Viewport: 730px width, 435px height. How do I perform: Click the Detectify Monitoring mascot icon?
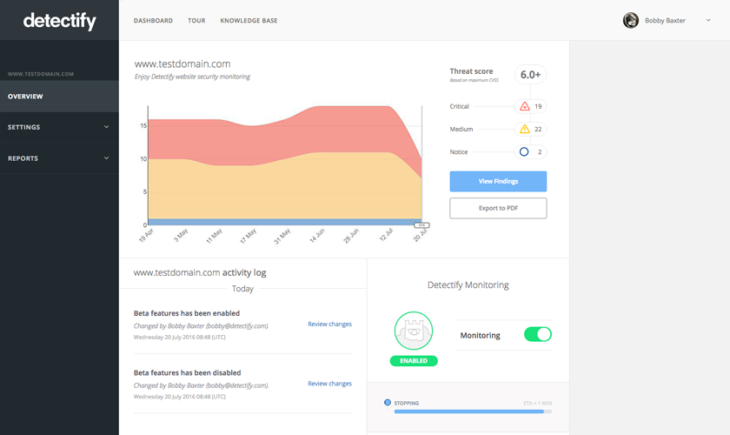pos(413,331)
